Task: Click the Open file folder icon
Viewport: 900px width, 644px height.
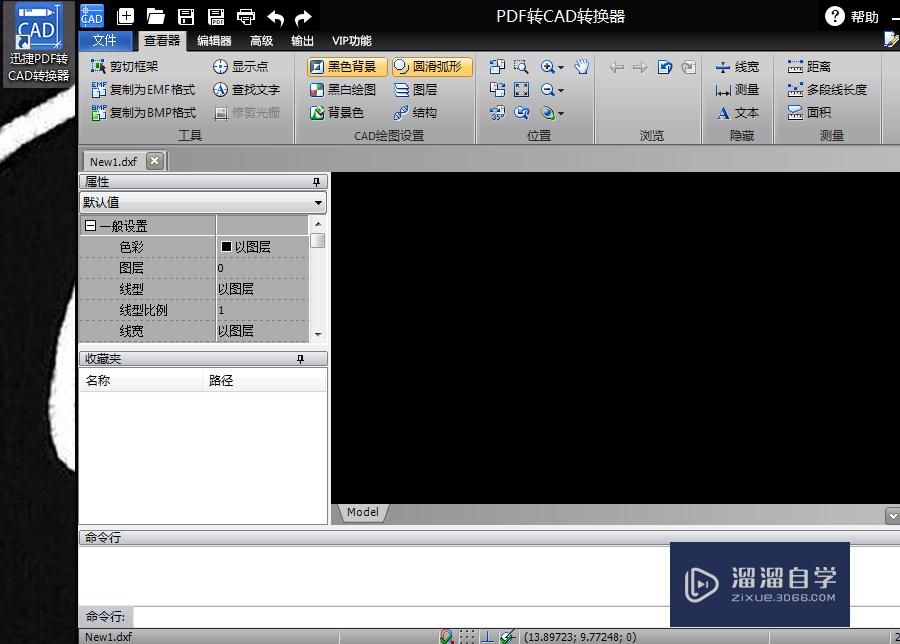Action: 155,16
